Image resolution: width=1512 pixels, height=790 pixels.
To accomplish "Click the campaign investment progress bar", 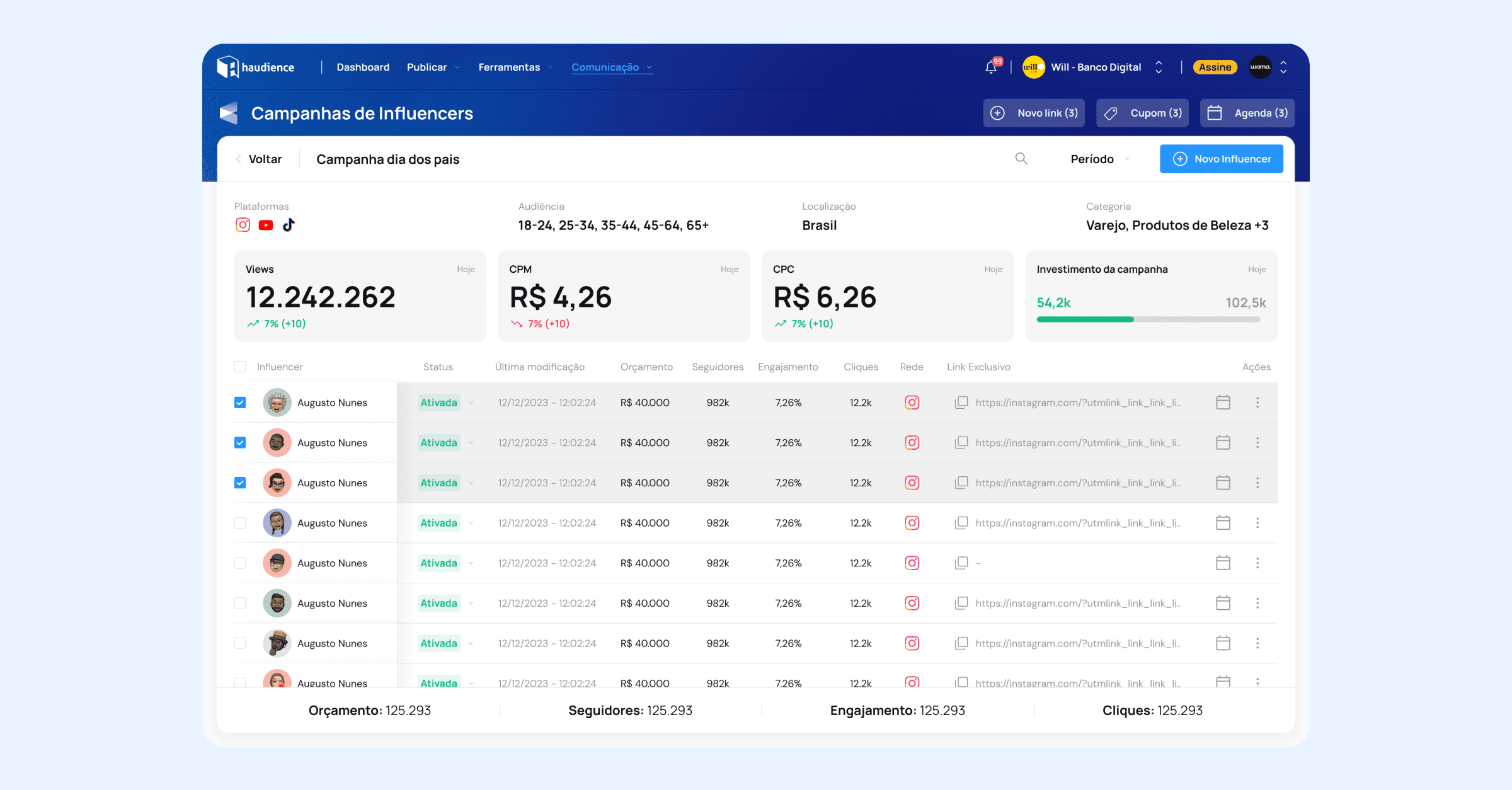I will 1148,319.
